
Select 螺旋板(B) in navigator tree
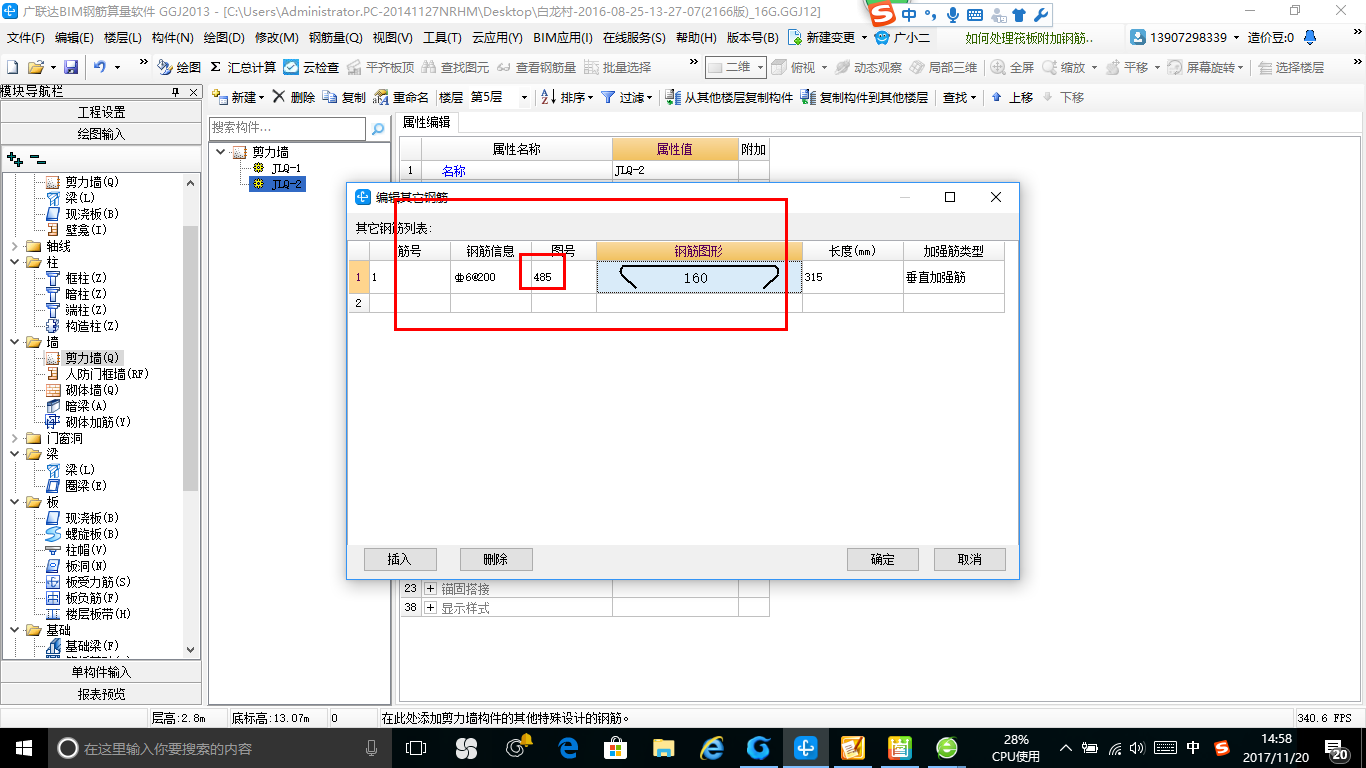click(92, 534)
